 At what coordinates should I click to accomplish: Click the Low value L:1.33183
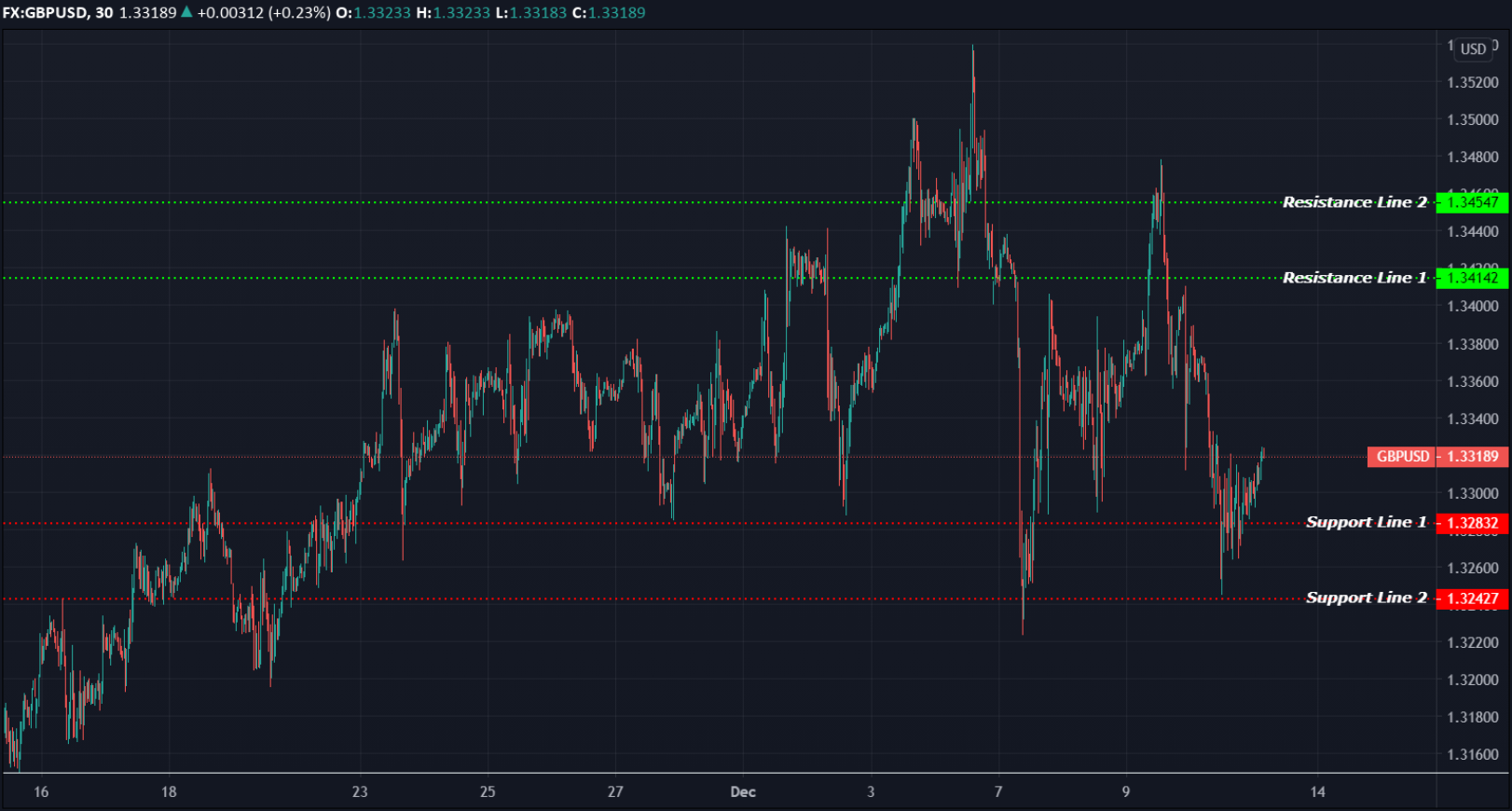530,13
